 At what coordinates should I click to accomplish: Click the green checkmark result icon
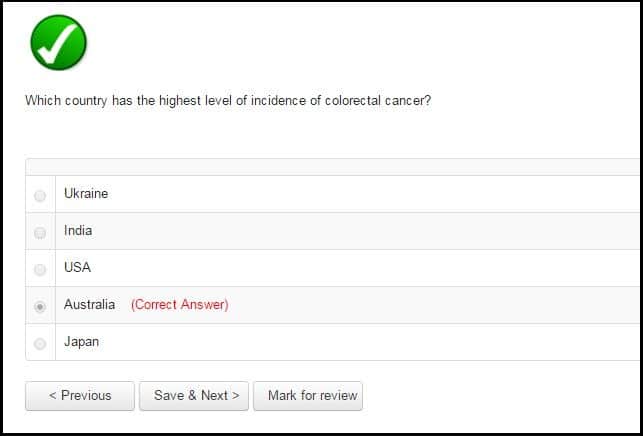coord(59,42)
